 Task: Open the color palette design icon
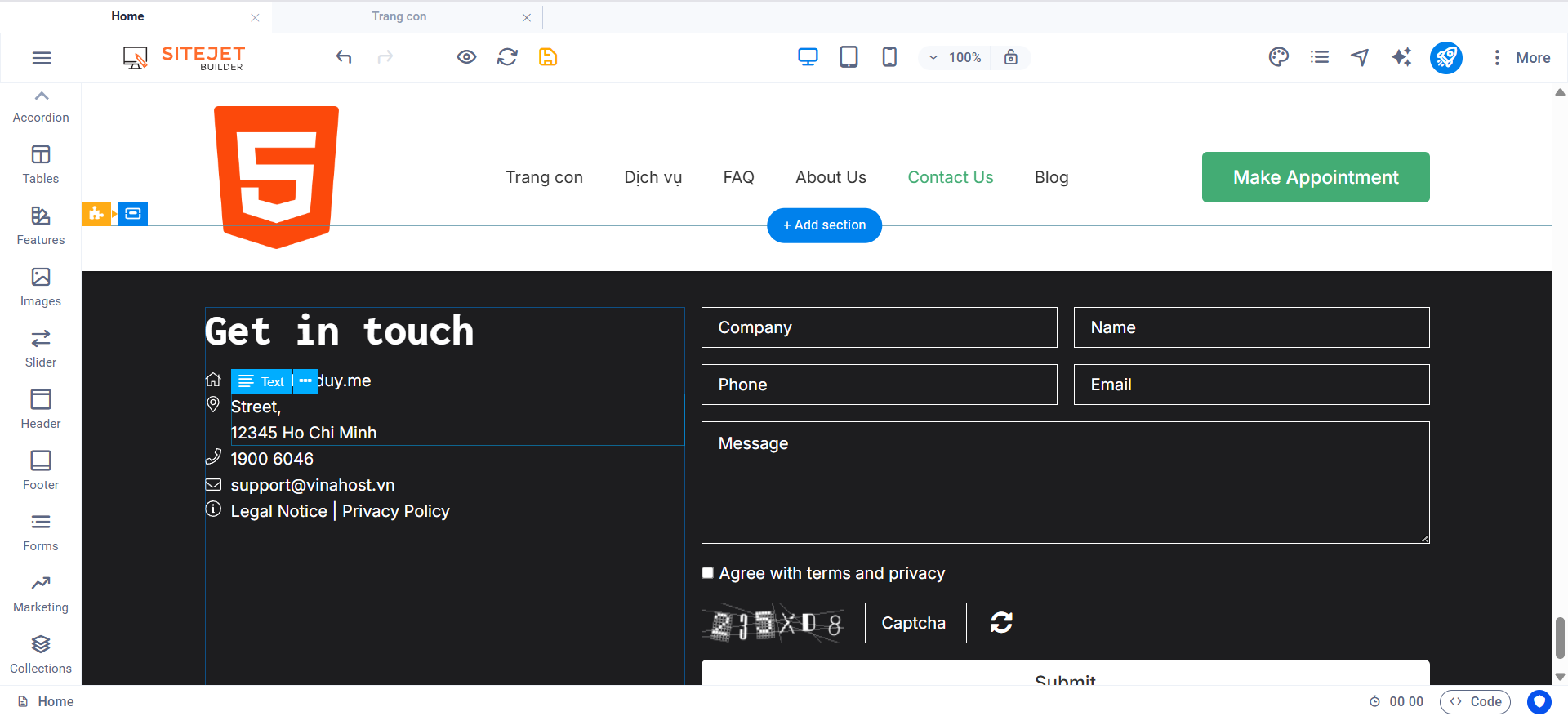(x=1278, y=57)
